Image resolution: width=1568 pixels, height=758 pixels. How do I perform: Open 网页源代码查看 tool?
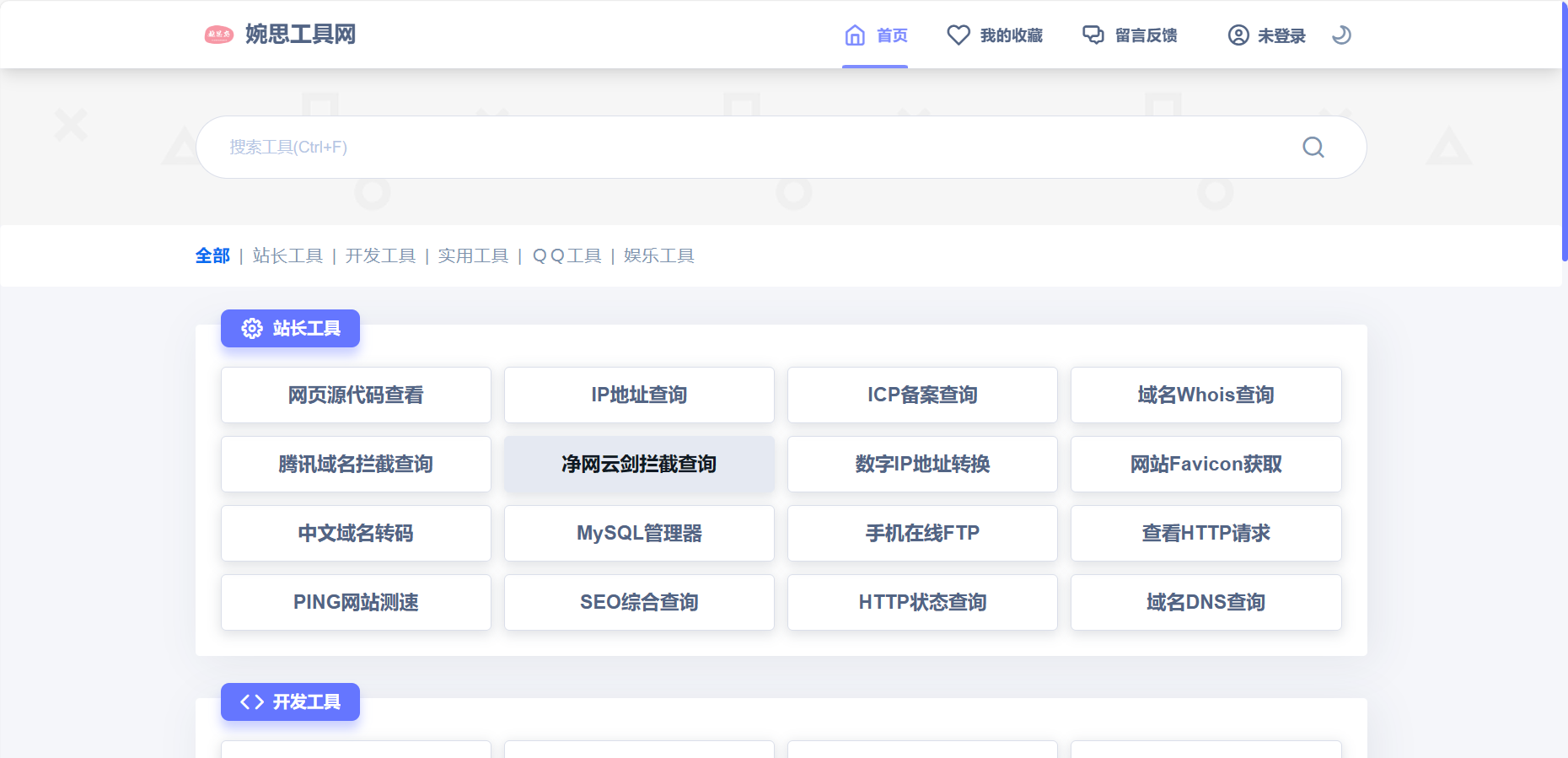click(x=356, y=395)
